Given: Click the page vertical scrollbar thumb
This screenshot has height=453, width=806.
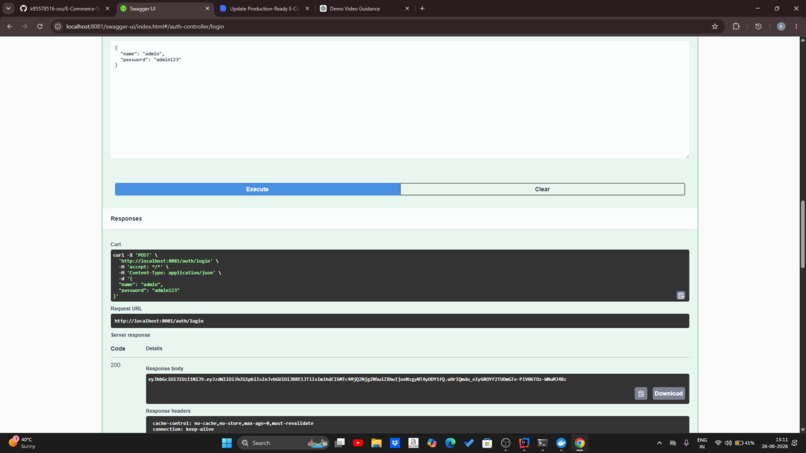Looking at the screenshot, I should [x=802, y=234].
